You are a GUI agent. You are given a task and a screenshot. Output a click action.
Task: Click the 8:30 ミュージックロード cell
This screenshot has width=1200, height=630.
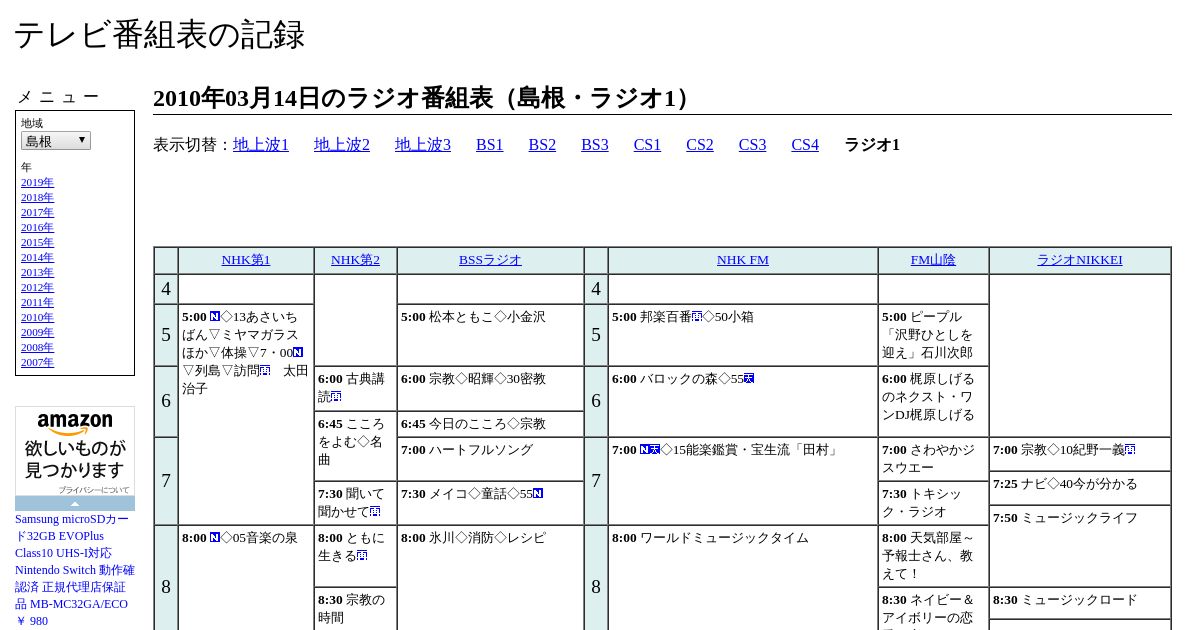(x=1080, y=603)
